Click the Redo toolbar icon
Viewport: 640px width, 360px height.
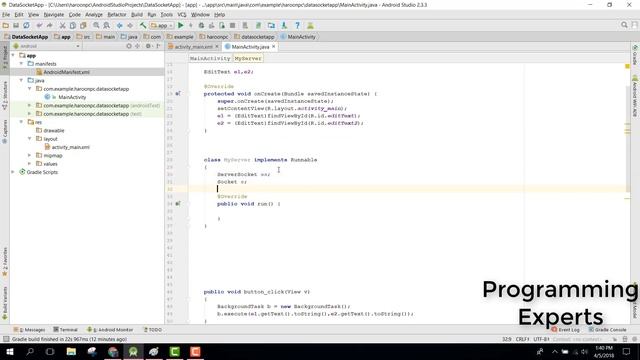point(50,25)
